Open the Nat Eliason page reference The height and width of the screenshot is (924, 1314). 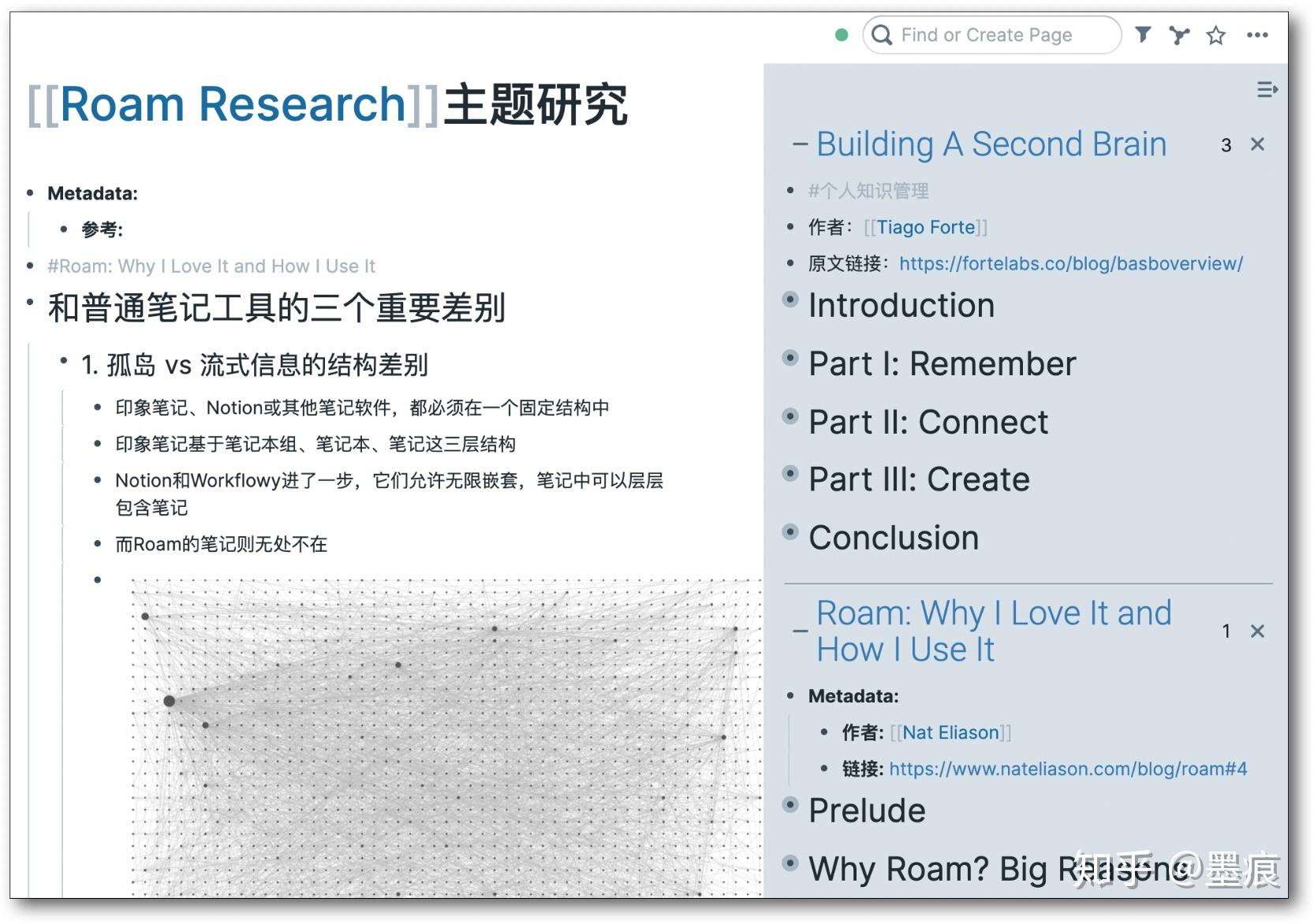coord(949,732)
